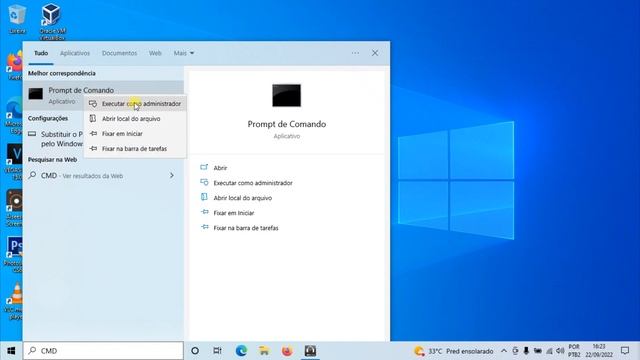Expand the Mais dropdown
The image size is (640, 360).
pyautogui.click(x=184, y=53)
